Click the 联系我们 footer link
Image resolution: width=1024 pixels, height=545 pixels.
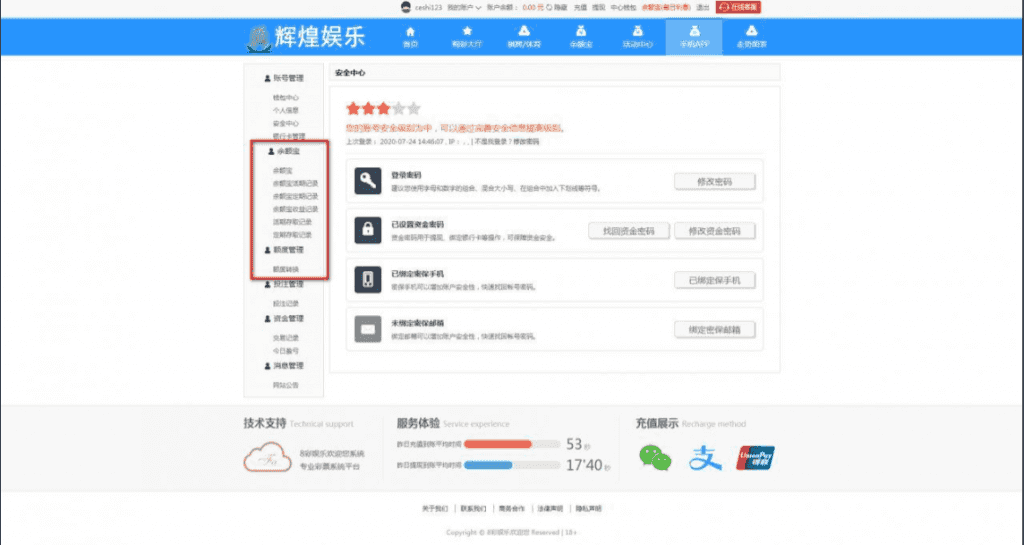[x=473, y=508]
